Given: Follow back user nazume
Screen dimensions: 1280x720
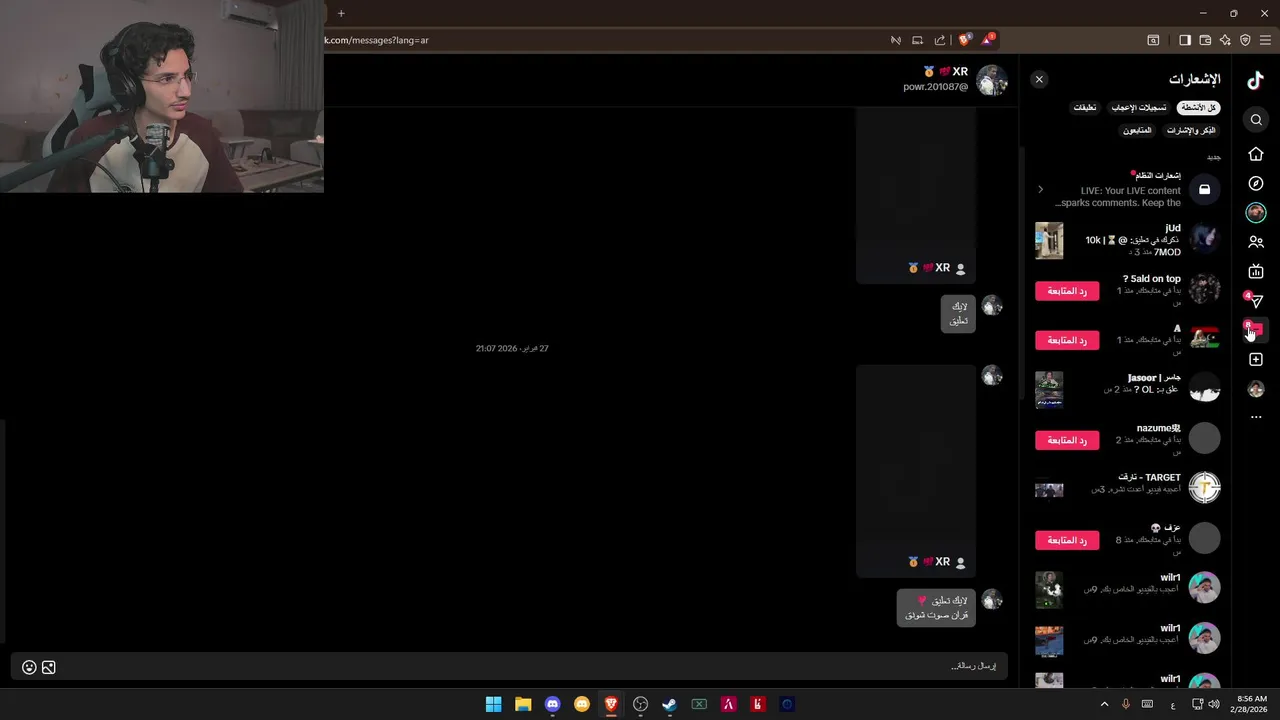Looking at the screenshot, I should [1067, 440].
